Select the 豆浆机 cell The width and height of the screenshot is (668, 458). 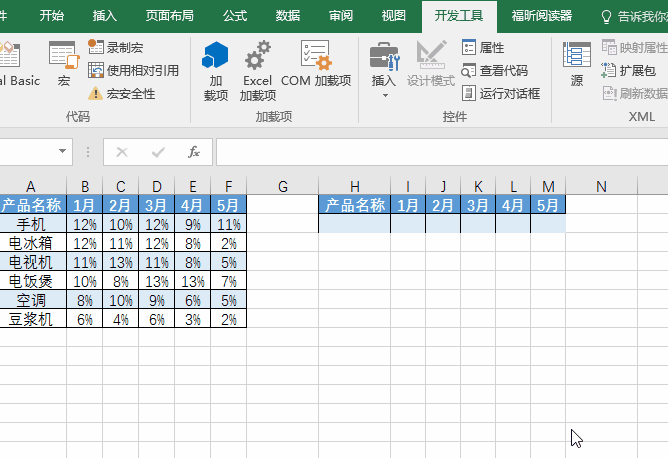[31, 319]
